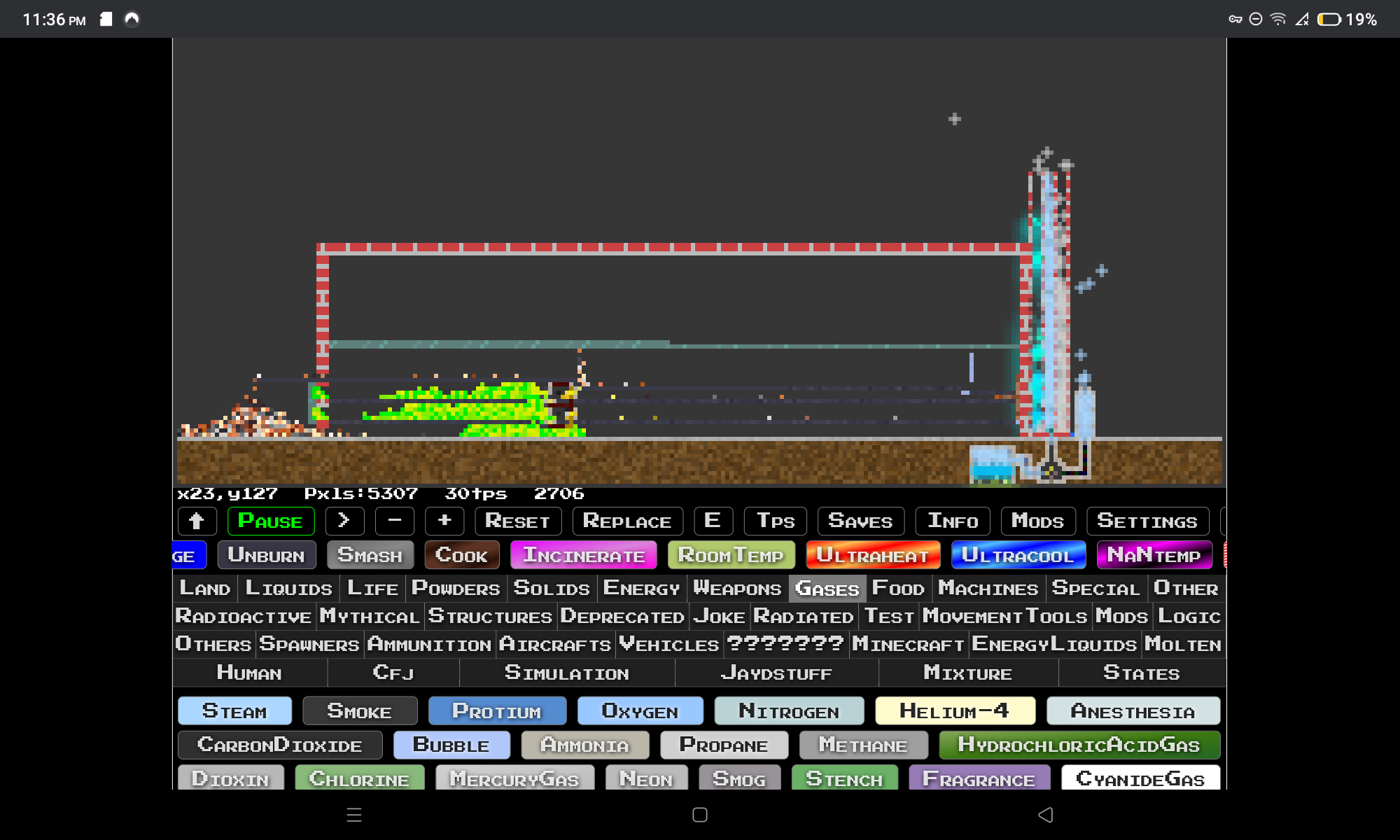Select the Incinerate tool
The height and width of the screenshot is (840, 1400).
pyautogui.click(x=584, y=555)
